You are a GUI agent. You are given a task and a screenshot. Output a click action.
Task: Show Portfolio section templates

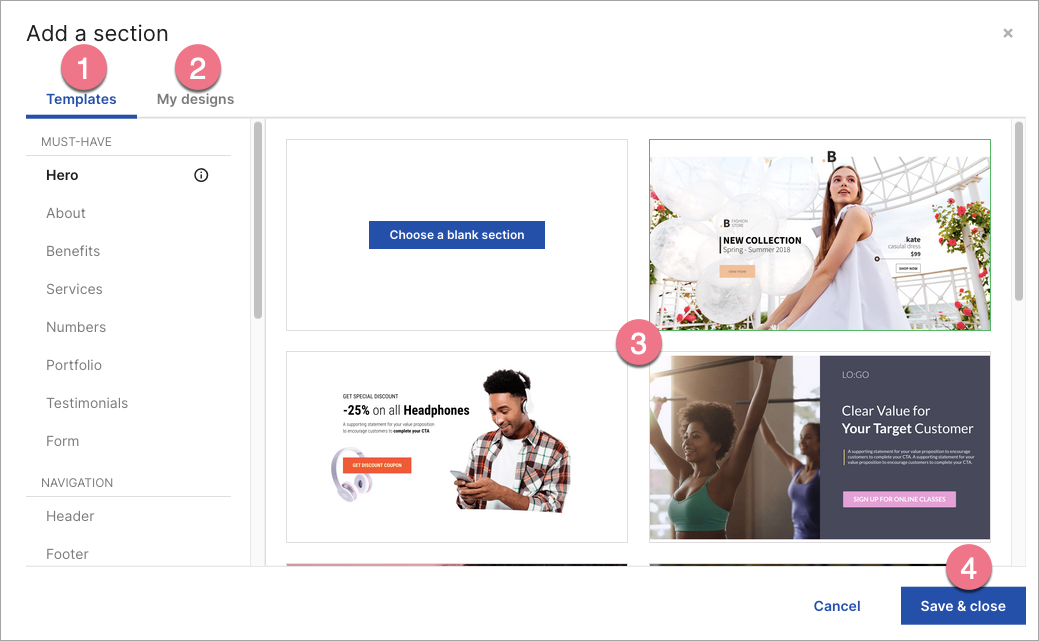[74, 365]
